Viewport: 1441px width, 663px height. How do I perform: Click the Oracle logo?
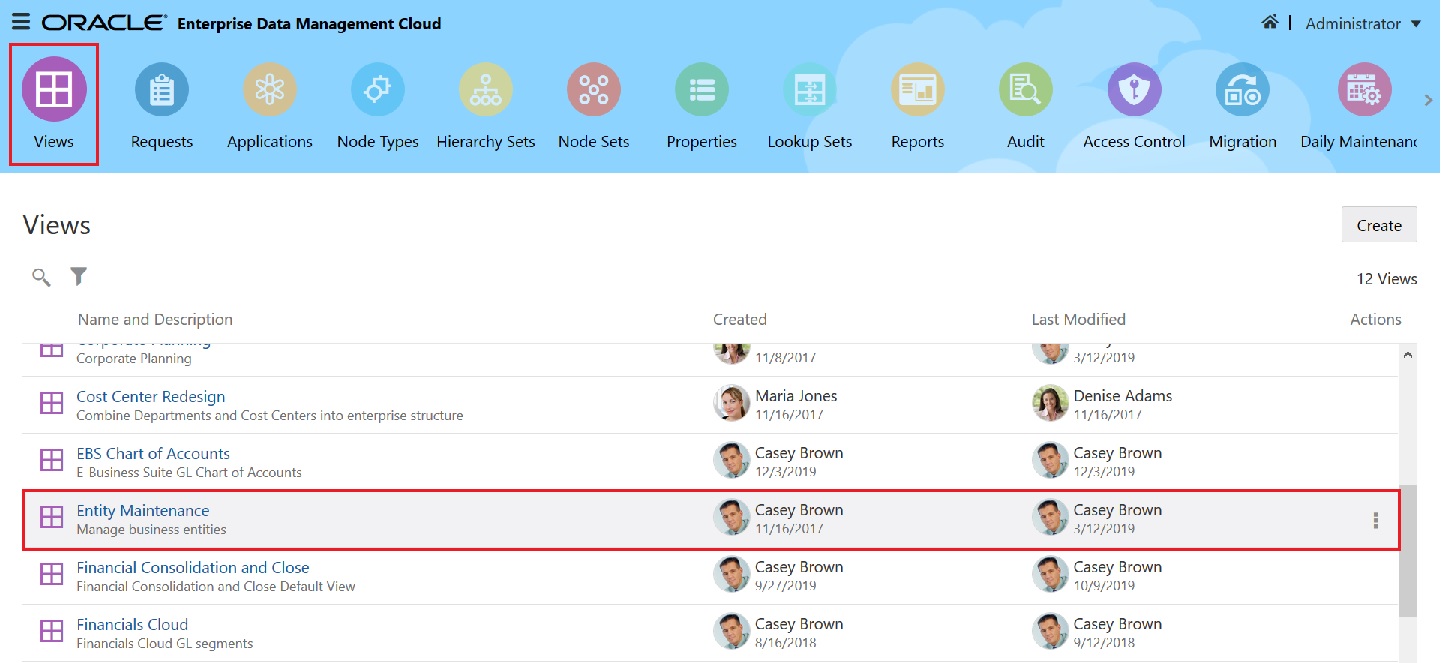104,22
